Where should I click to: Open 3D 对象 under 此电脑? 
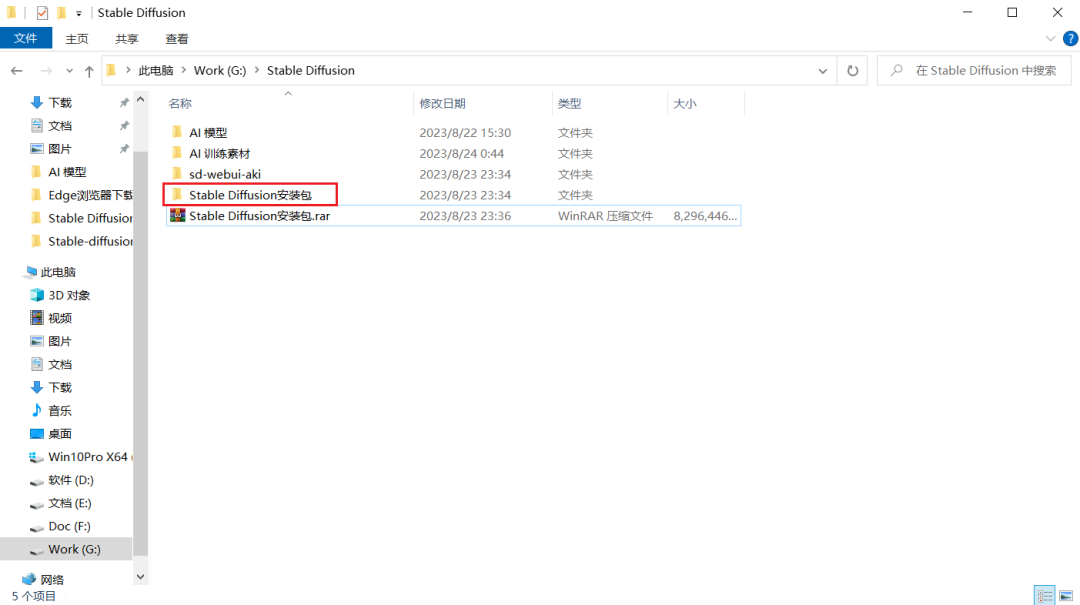pos(69,295)
